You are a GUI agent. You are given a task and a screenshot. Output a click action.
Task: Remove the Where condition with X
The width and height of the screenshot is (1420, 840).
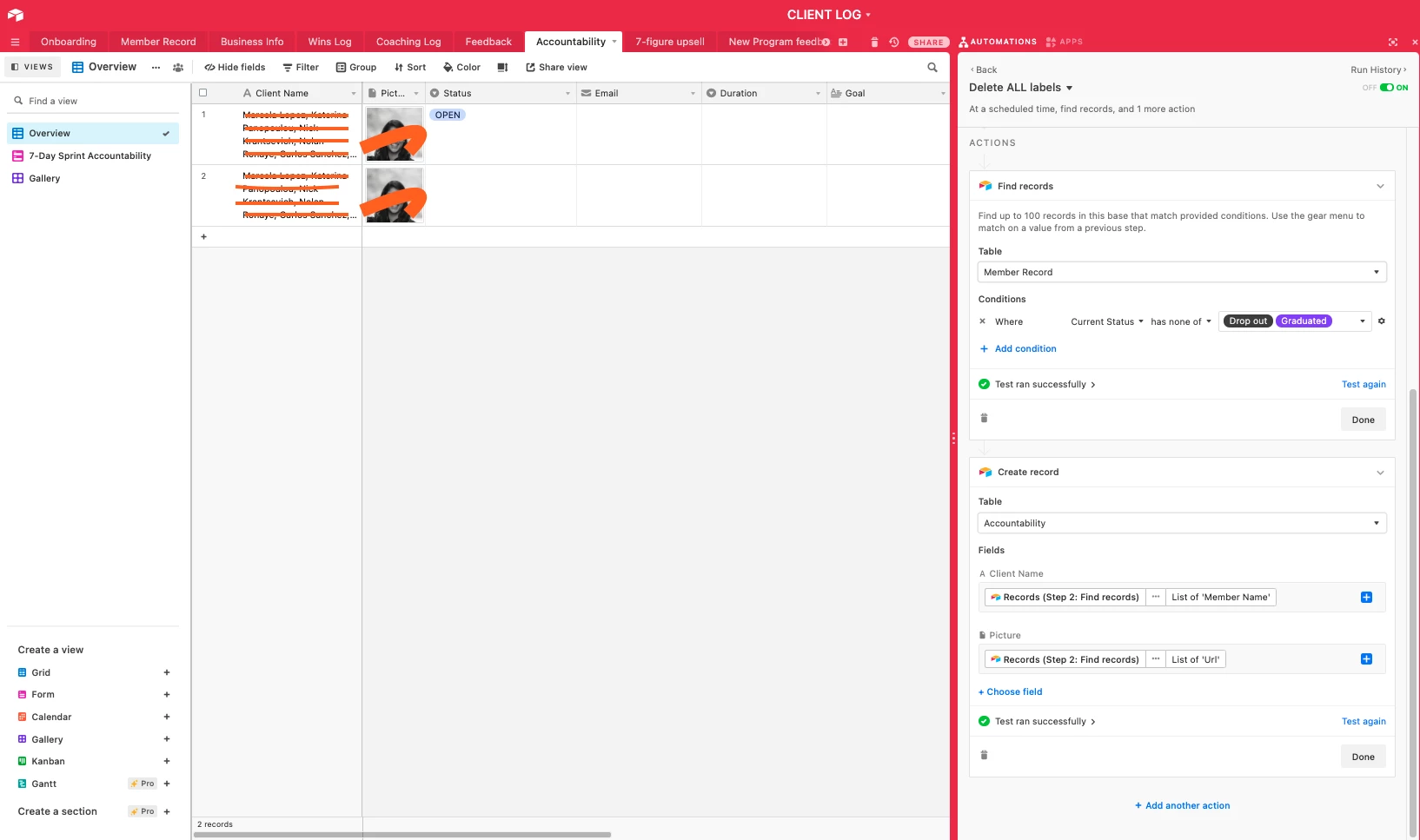[983, 321]
